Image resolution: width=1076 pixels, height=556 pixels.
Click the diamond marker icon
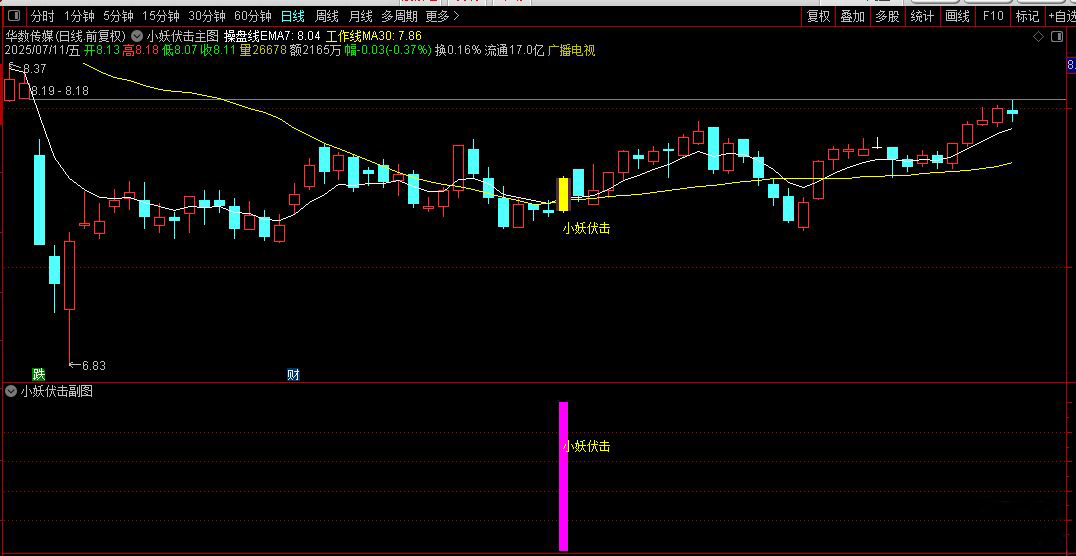click(1038, 36)
